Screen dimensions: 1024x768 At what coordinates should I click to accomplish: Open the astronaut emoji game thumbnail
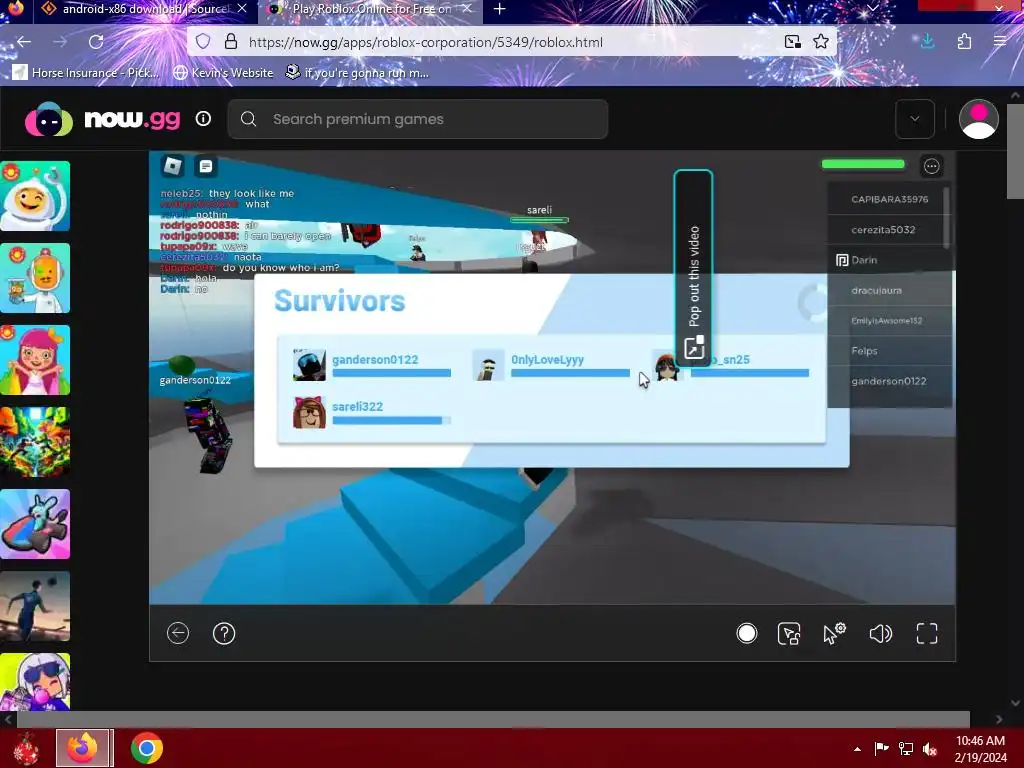pos(35,196)
